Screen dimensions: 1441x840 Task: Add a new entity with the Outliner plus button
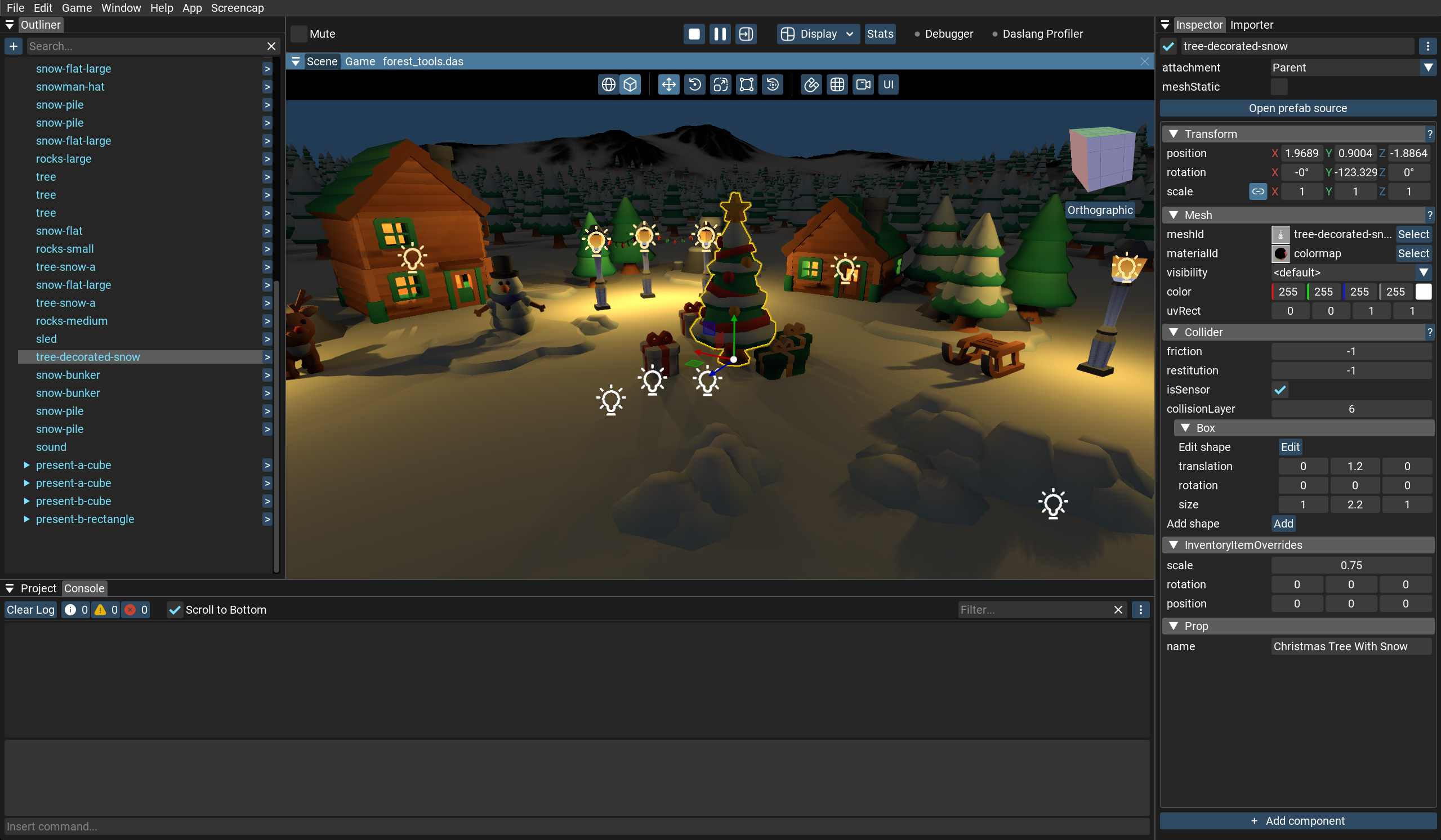coord(14,46)
